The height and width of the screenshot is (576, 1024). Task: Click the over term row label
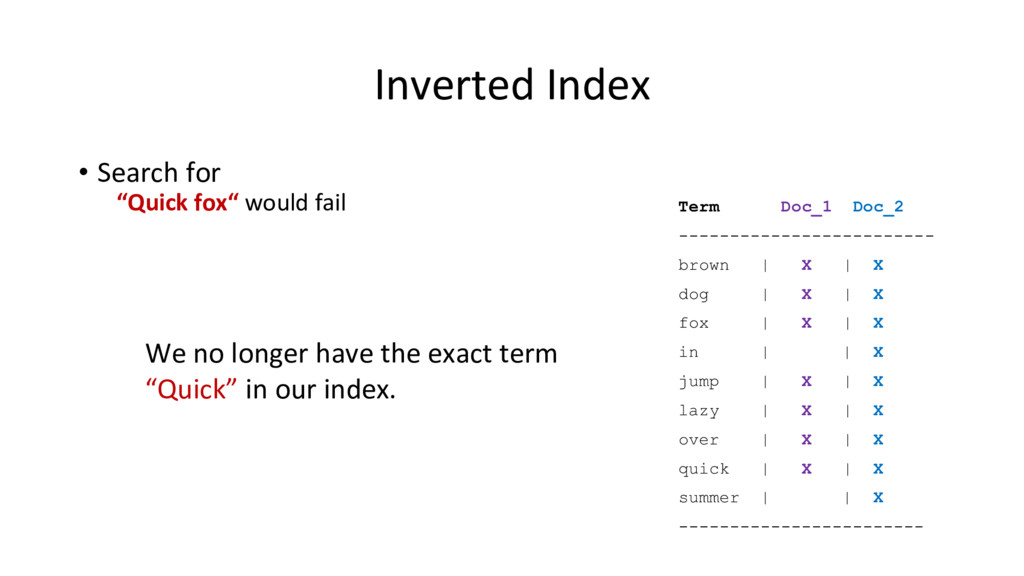click(698, 440)
